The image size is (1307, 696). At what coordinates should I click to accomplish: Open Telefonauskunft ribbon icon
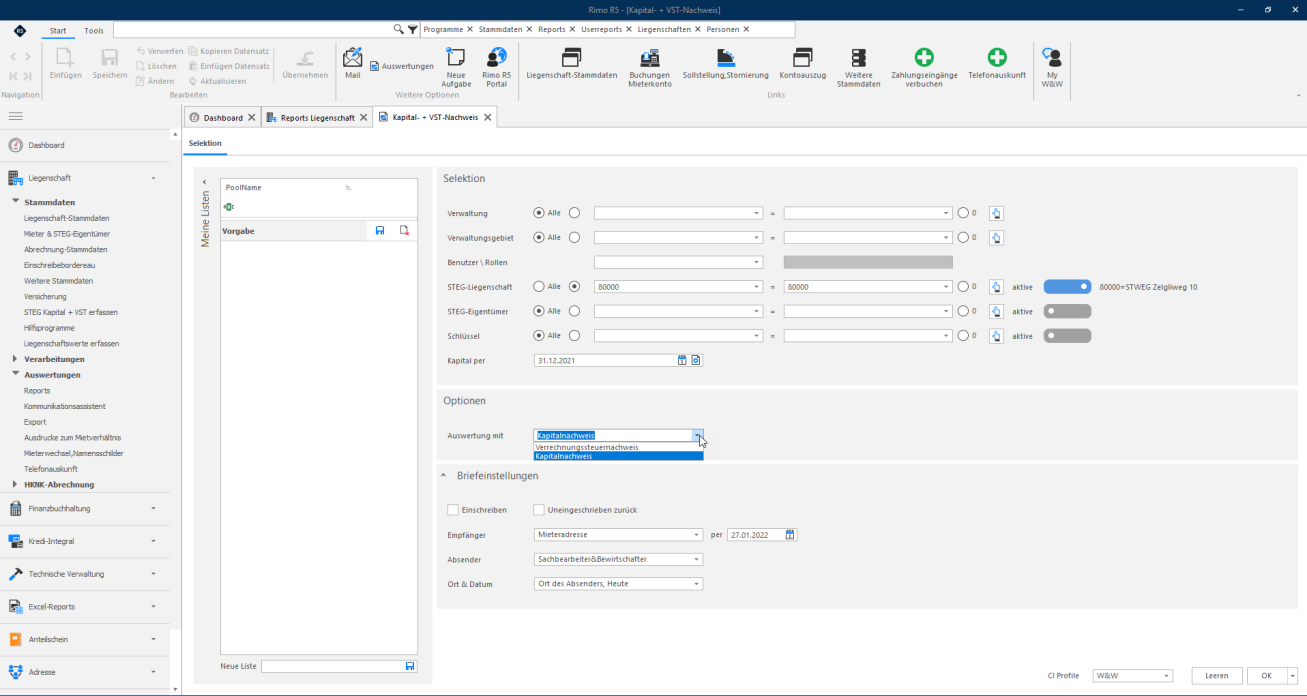pos(997,62)
